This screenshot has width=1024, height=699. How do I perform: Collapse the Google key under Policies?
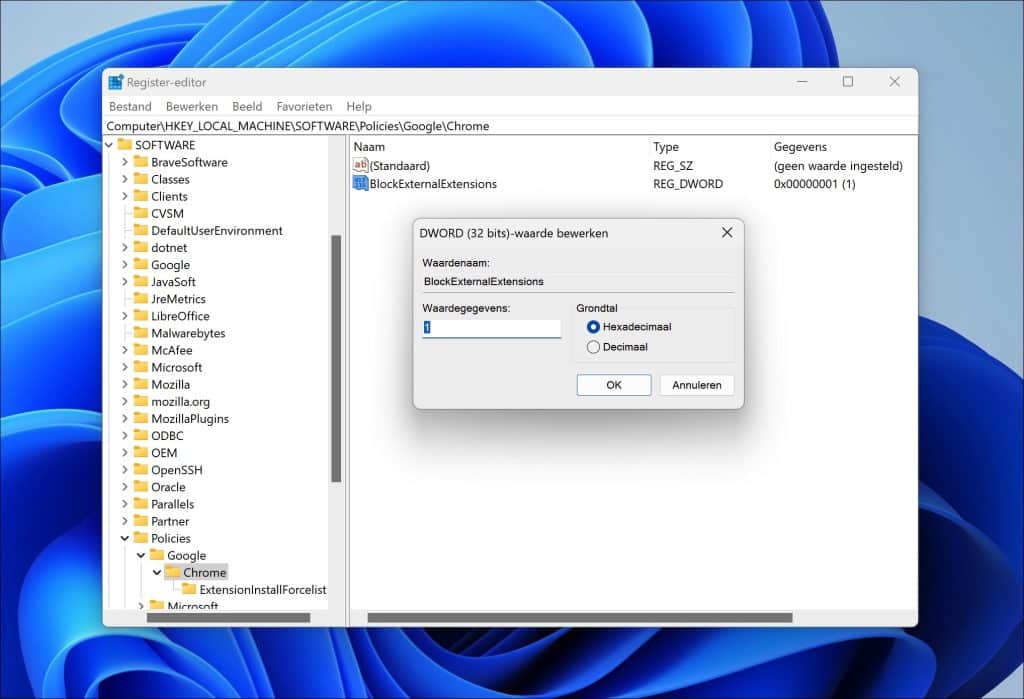[141, 555]
